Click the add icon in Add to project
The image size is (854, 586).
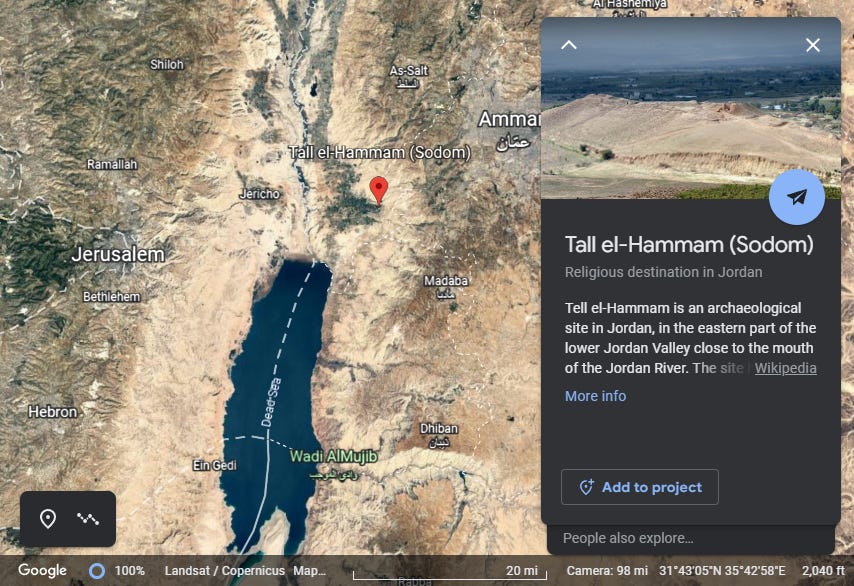point(586,487)
